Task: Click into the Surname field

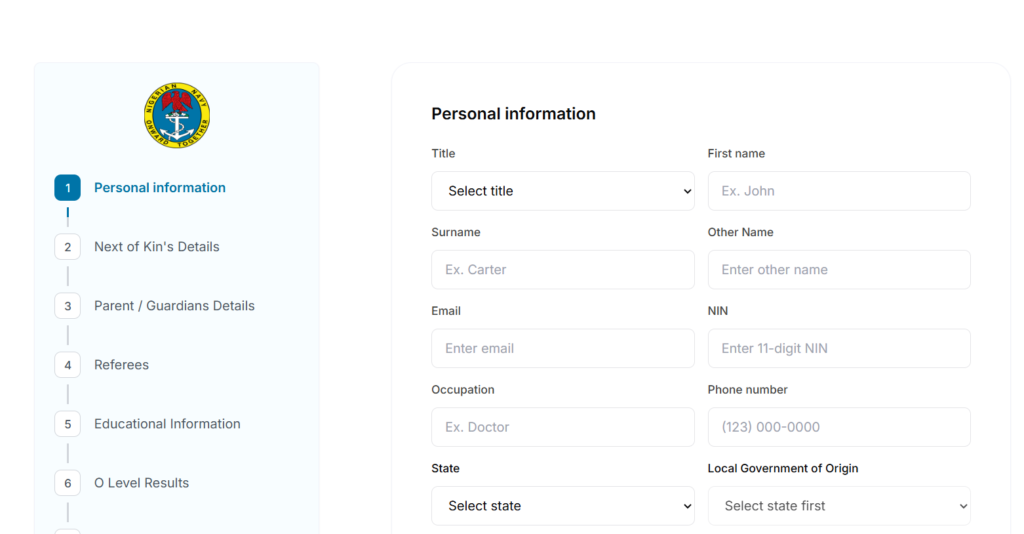Action: coord(563,270)
